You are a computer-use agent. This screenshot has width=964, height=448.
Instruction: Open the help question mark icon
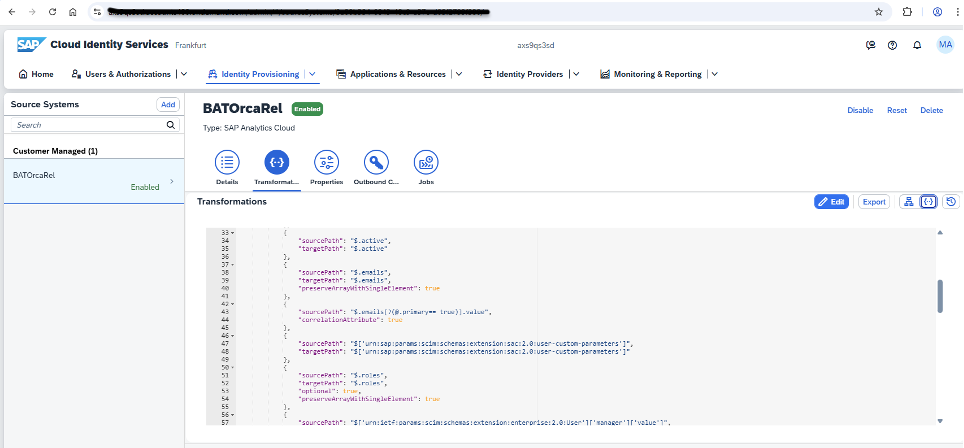coord(893,45)
